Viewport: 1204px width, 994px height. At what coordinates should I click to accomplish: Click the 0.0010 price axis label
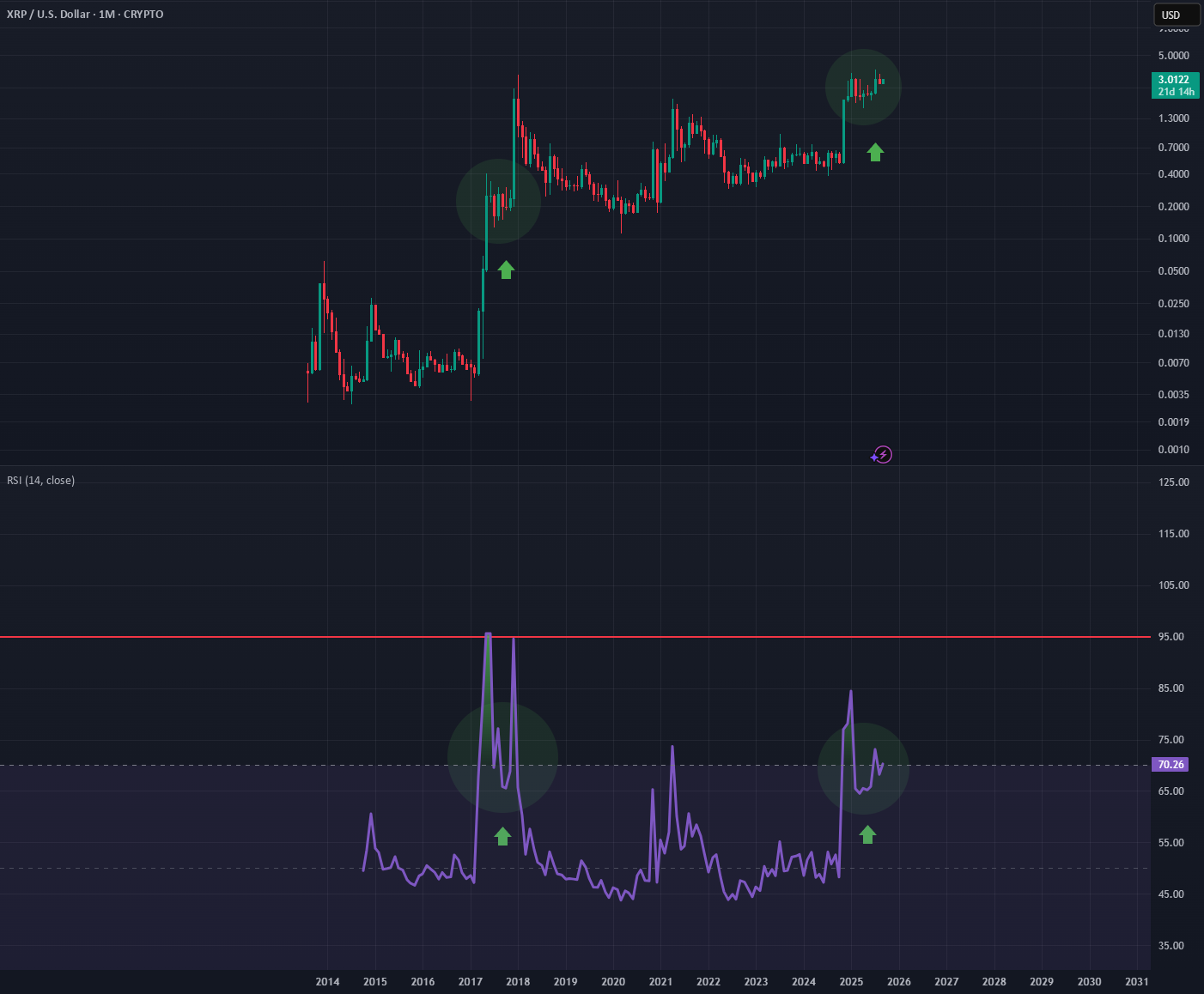pyautogui.click(x=1174, y=450)
